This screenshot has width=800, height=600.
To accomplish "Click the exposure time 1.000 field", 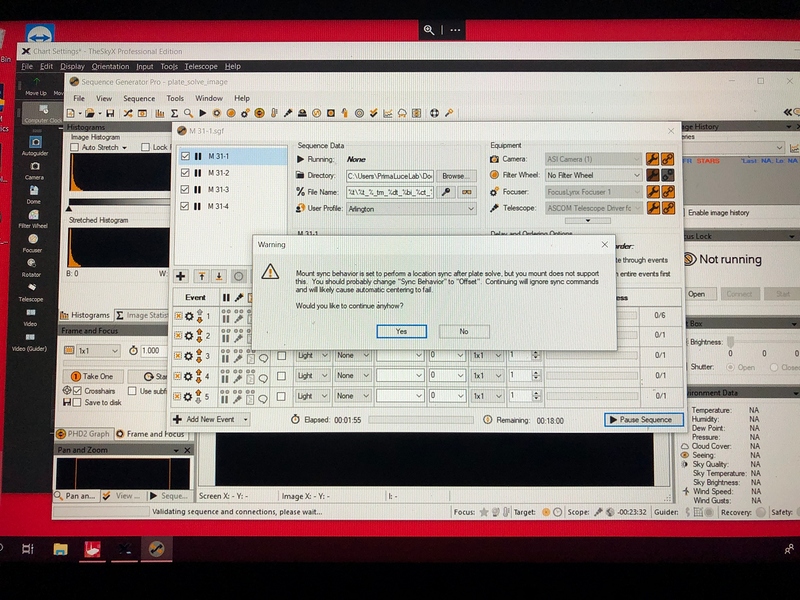I will click(153, 351).
